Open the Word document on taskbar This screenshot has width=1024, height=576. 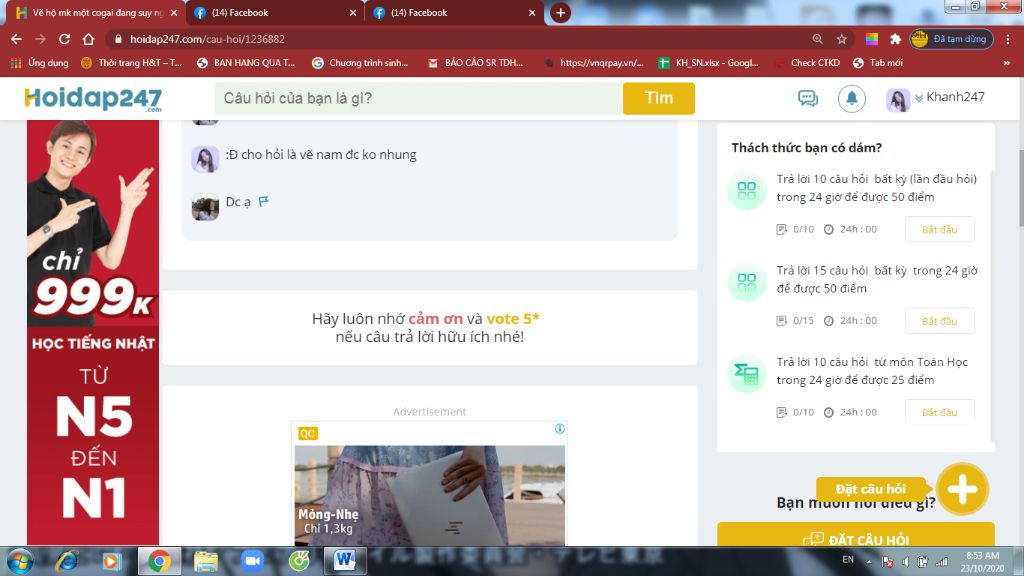345,562
